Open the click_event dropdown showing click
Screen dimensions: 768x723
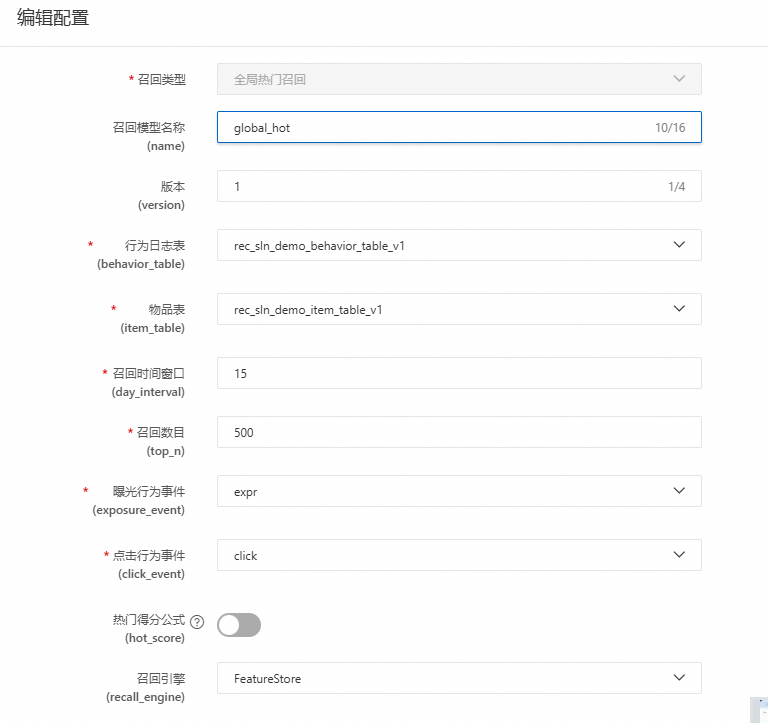point(459,555)
